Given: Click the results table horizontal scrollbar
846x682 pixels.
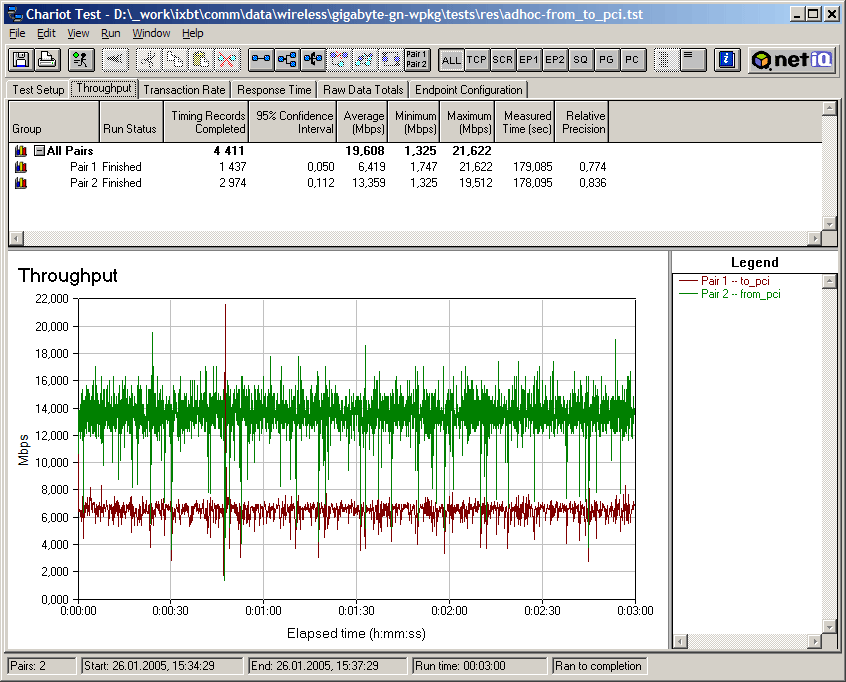Looking at the screenshot, I should [414, 238].
